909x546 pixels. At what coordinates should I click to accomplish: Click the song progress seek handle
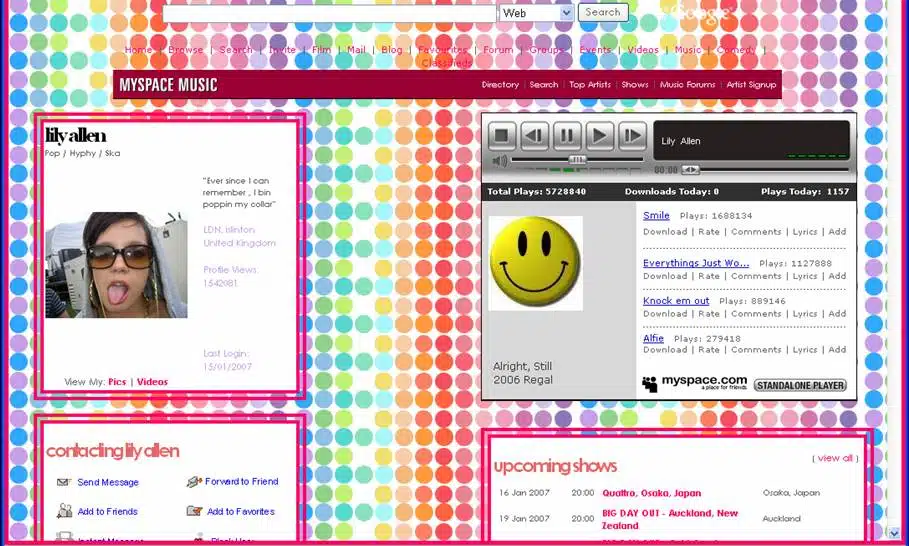point(690,170)
